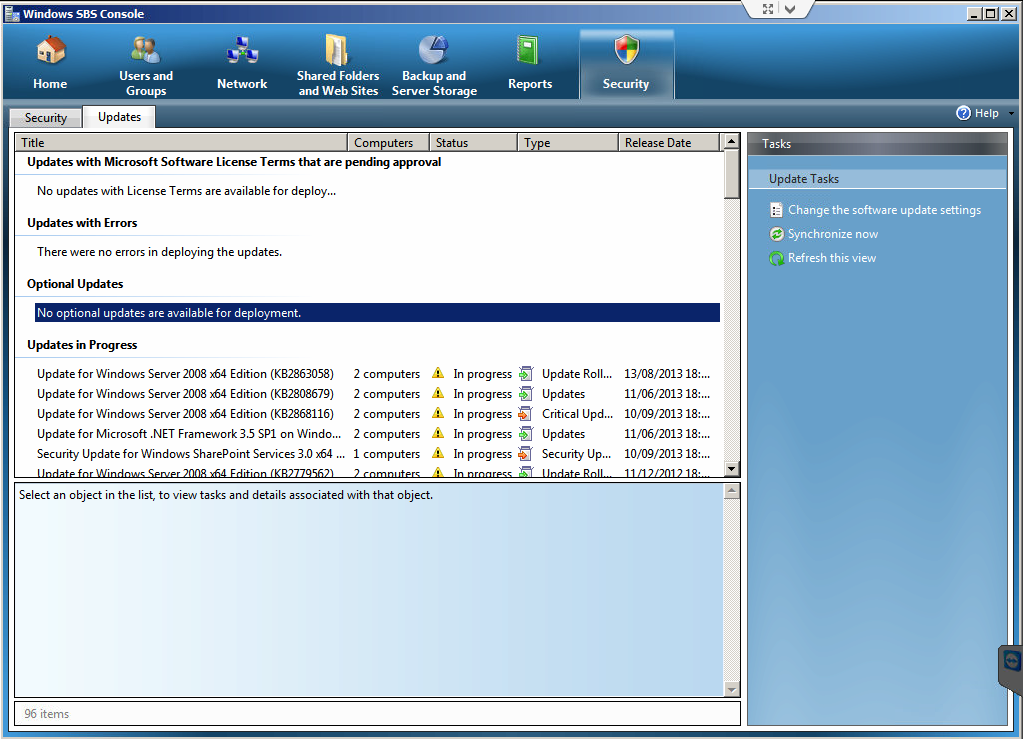Click the warning icon on the KB2863058 row
Image resolution: width=1023 pixels, height=739 pixels.
(438, 373)
